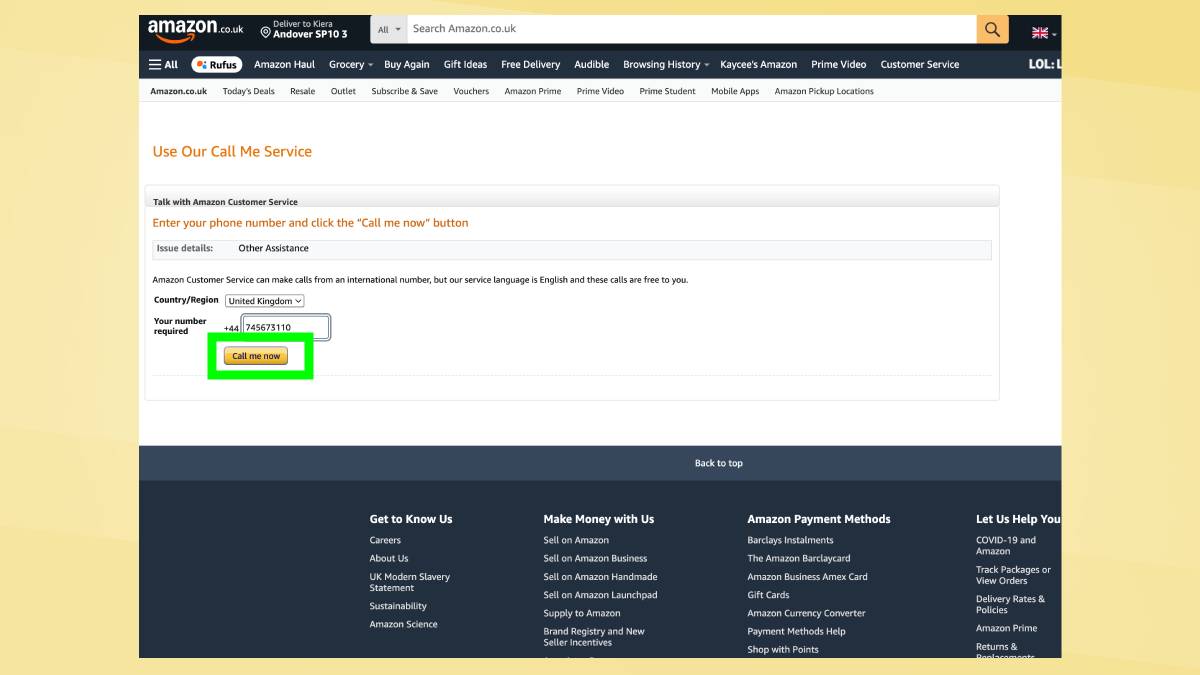This screenshot has width=1200, height=675.
Task: Open the All search category dropdown
Action: coord(389,29)
